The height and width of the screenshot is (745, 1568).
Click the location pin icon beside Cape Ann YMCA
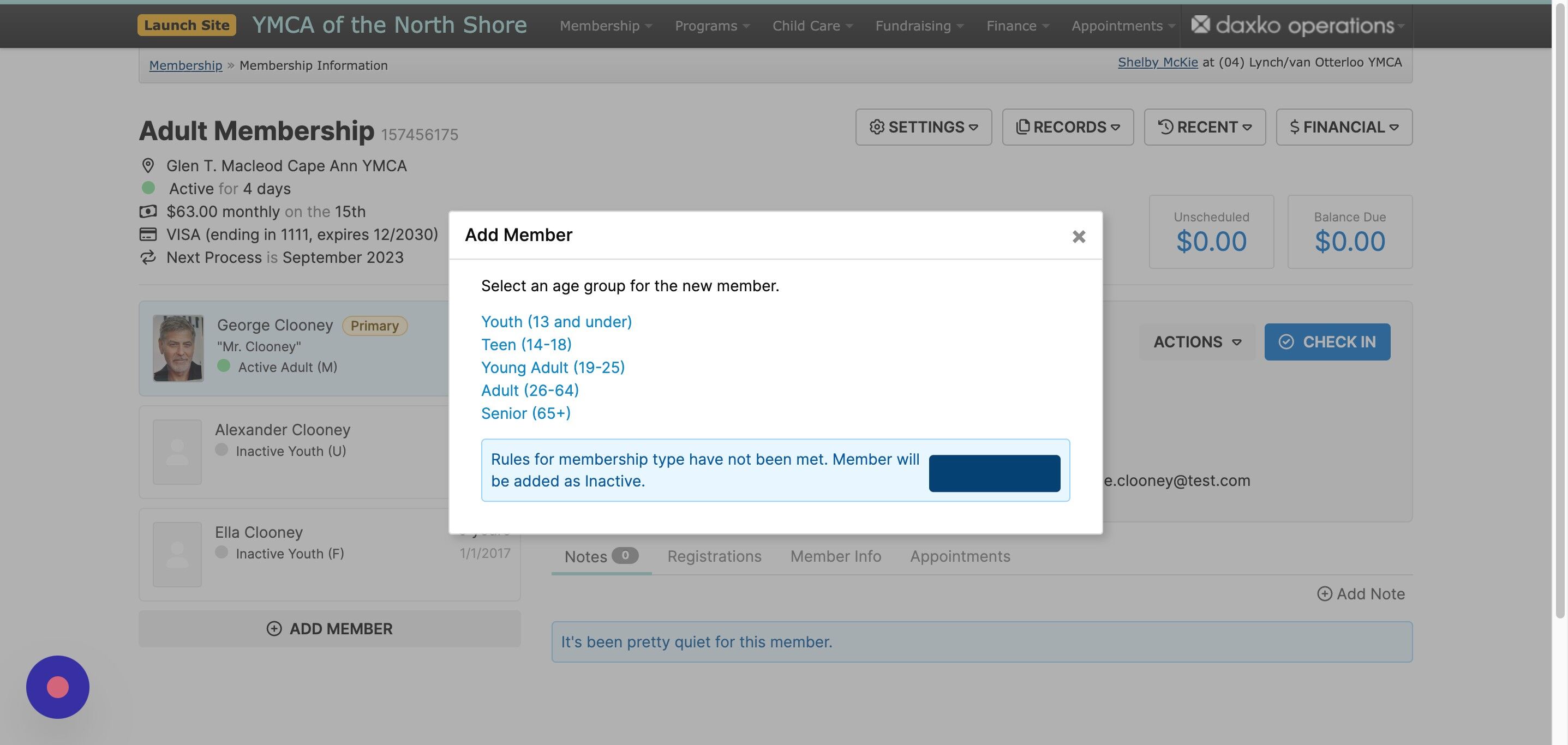148,166
